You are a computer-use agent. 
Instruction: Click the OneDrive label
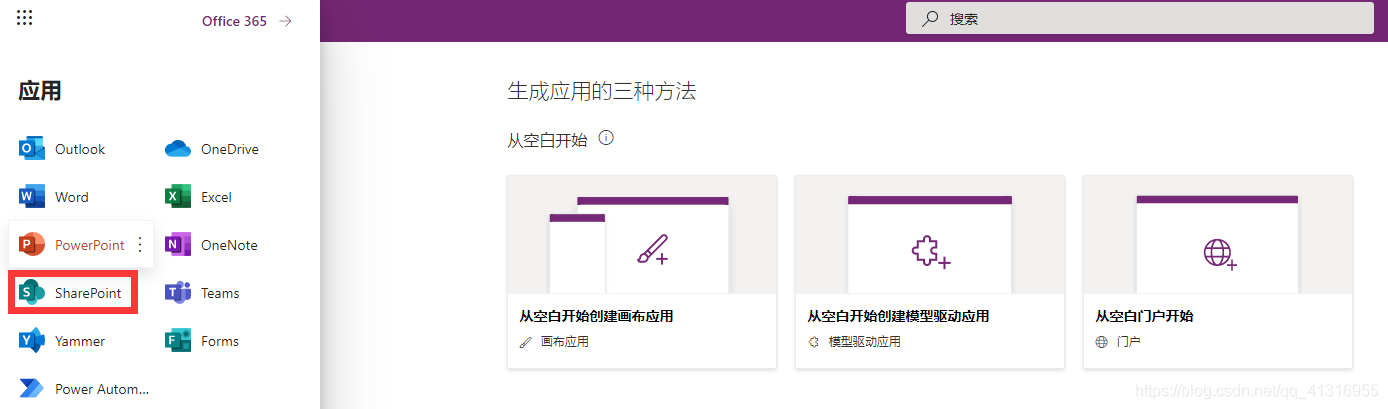[230, 149]
